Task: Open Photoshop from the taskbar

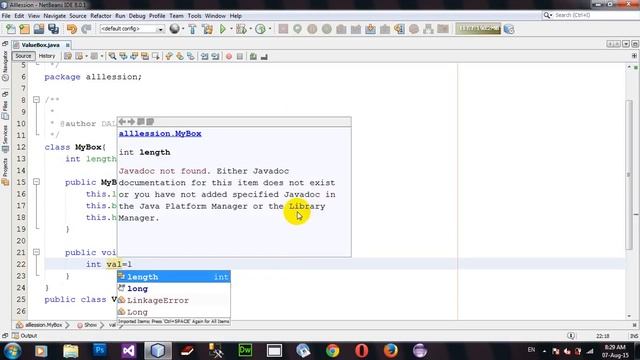Action: click(99, 351)
